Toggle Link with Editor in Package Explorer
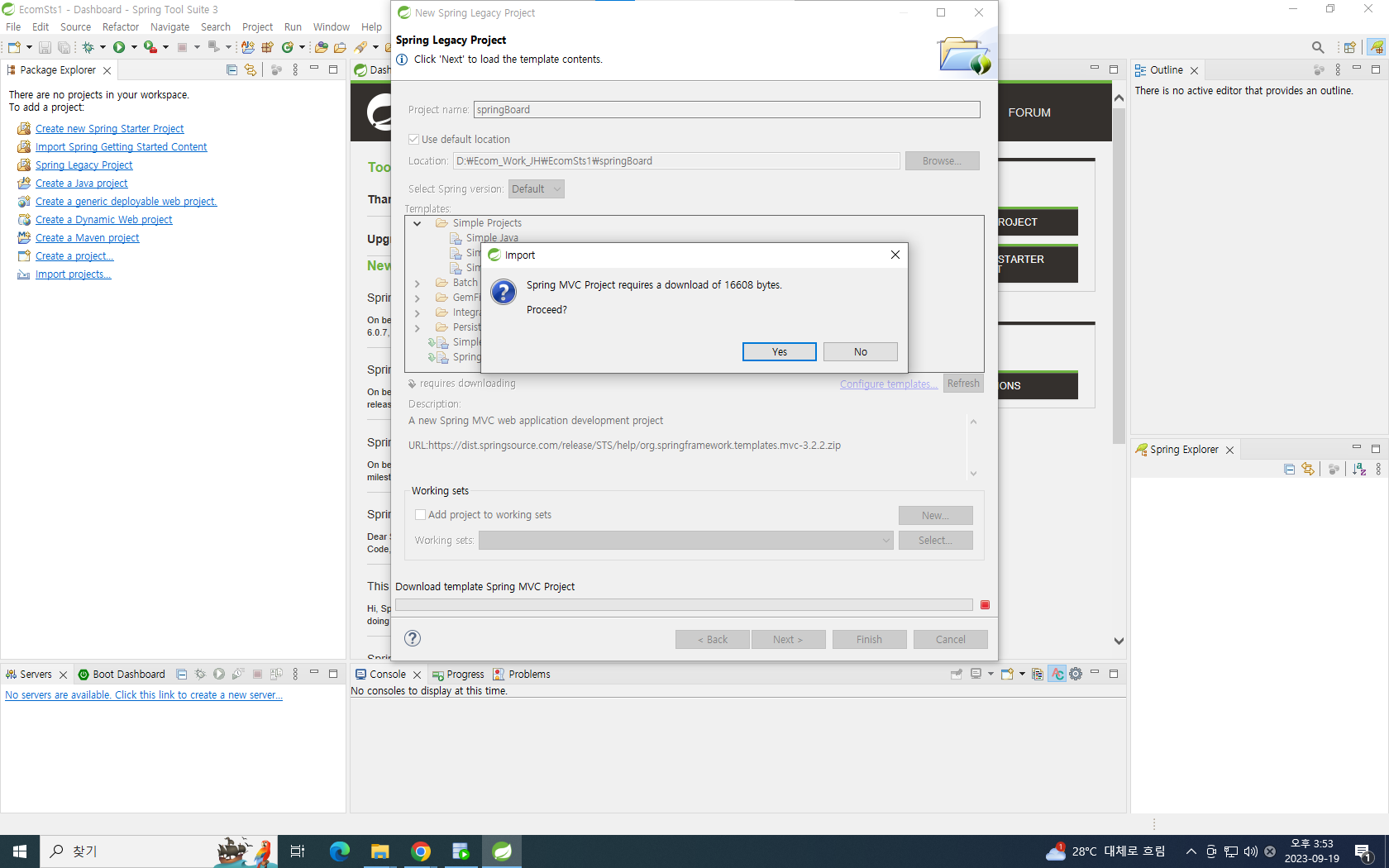 tap(251, 70)
